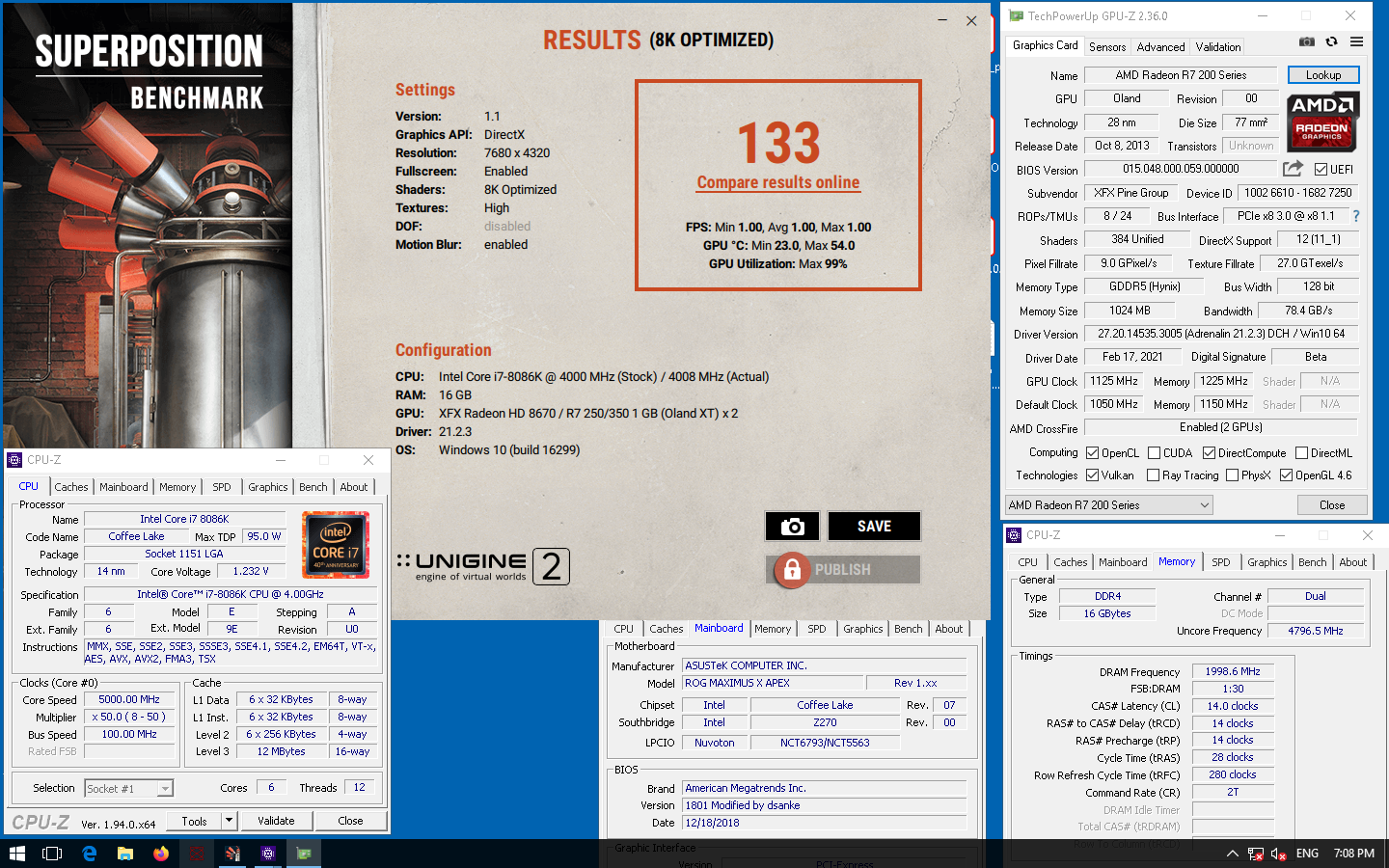This screenshot has height=868, width=1389.
Task: Open Task View from taskbar
Action: click(x=52, y=854)
